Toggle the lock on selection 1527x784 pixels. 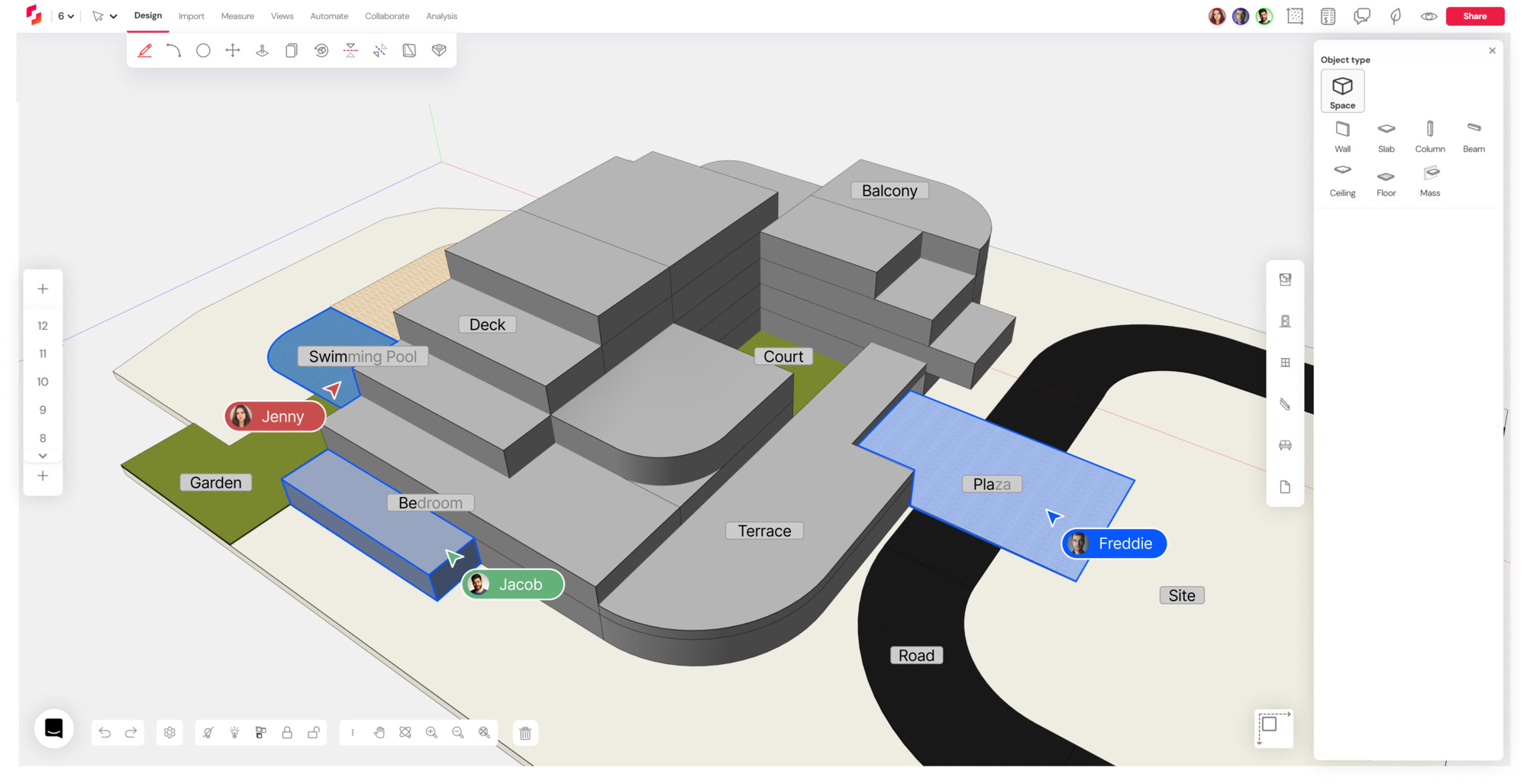tap(286, 732)
